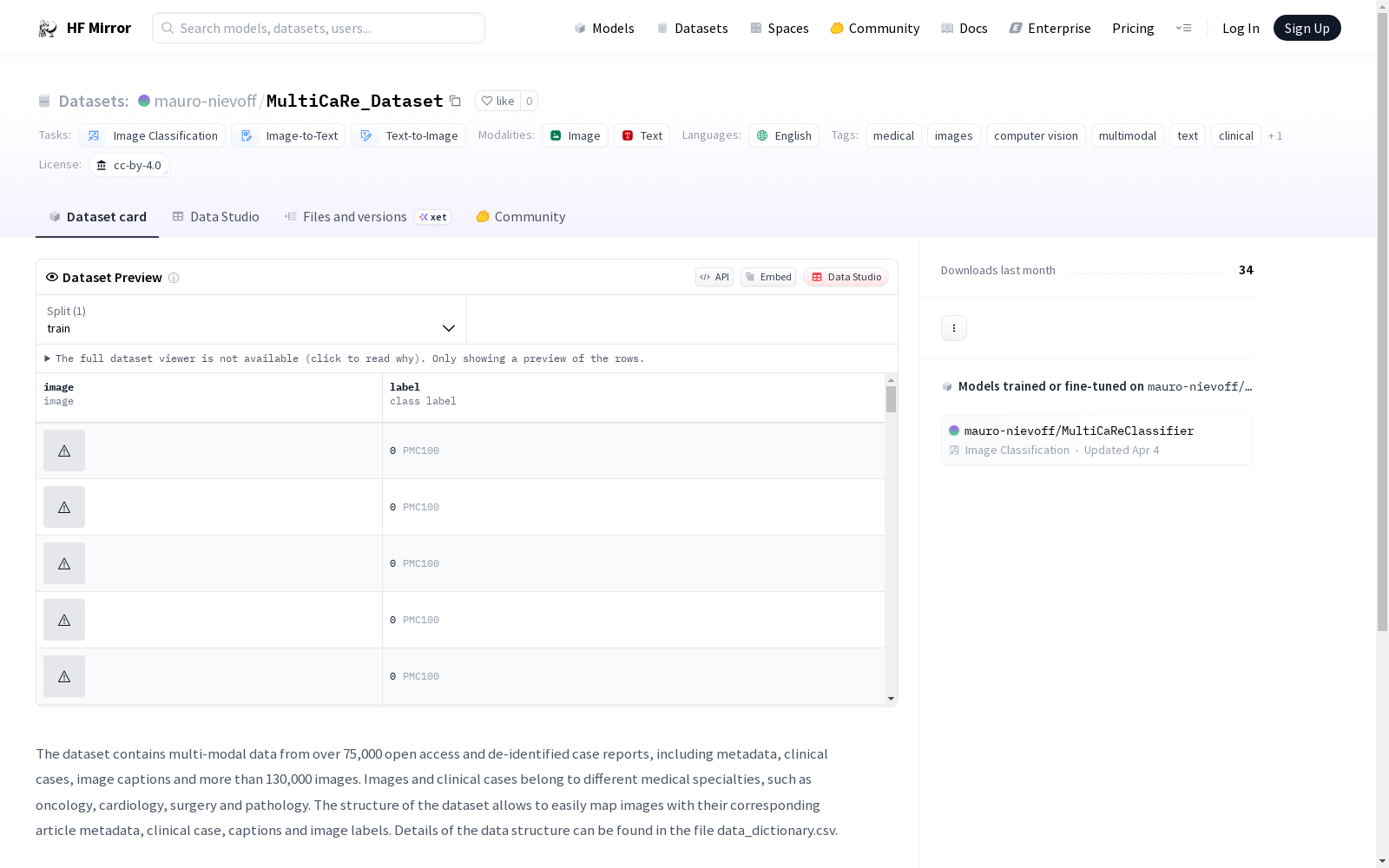Screen dimensions: 1389x868
Task: Click the dataset preview table scrollbar thumb
Action: point(891,399)
